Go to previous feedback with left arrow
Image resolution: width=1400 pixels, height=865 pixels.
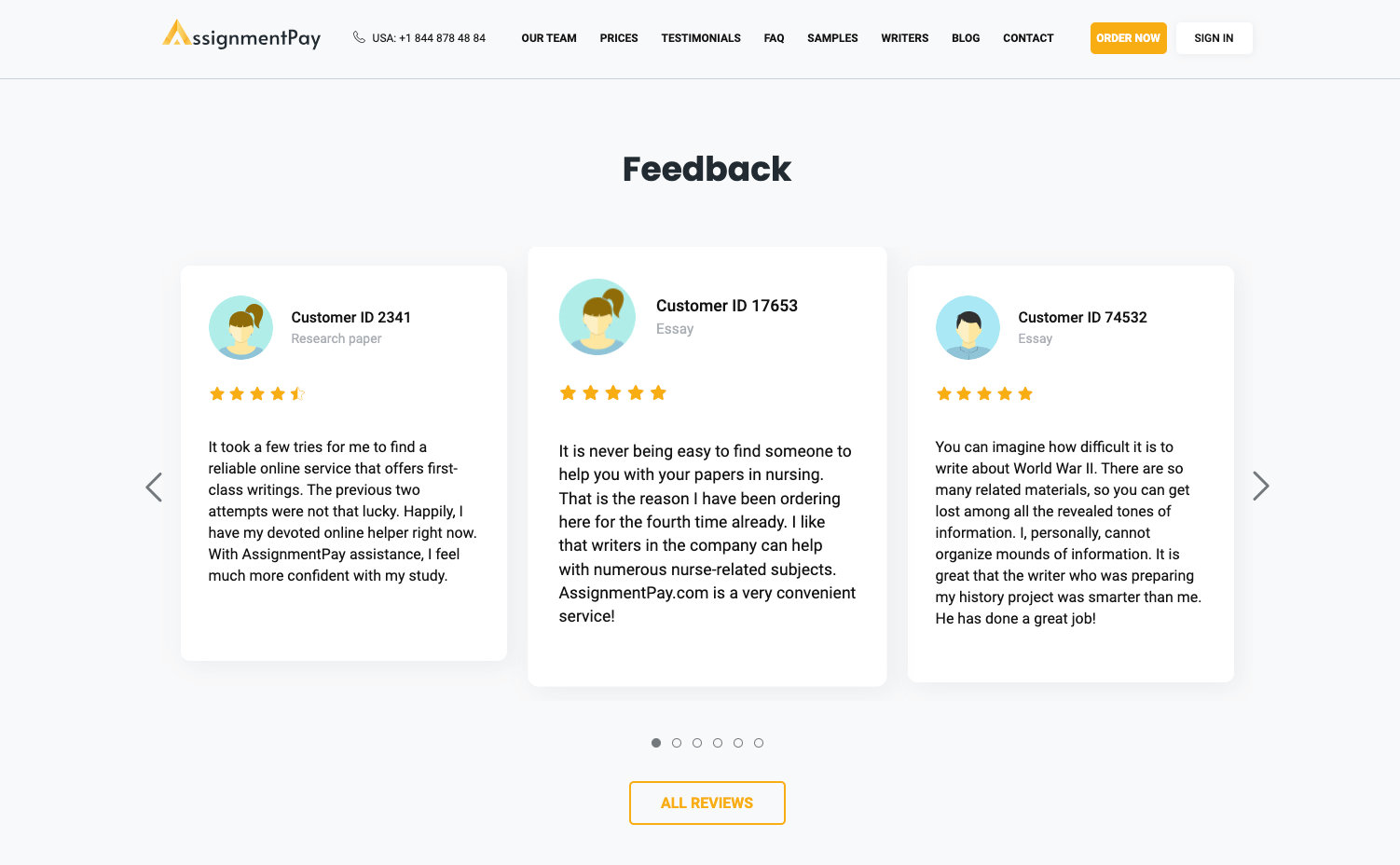pyautogui.click(x=154, y=487)
